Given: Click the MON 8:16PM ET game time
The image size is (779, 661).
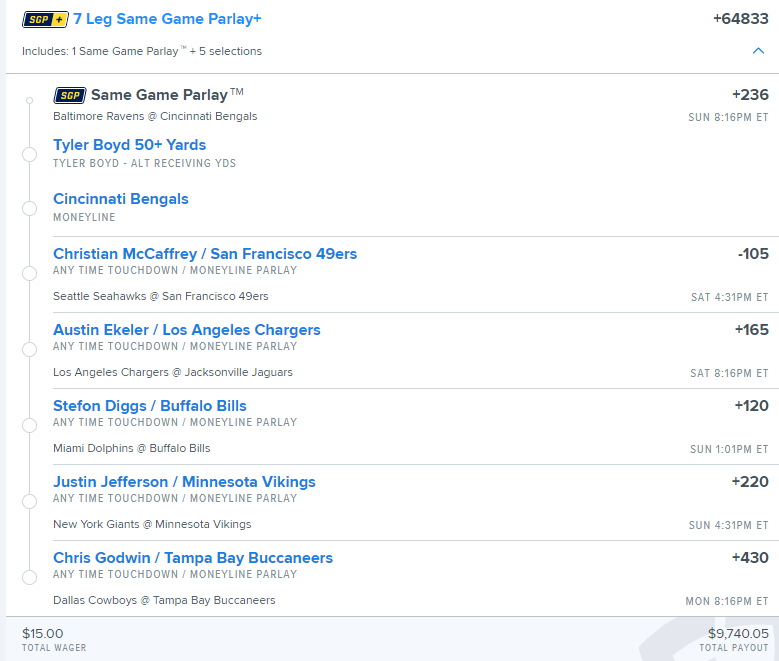Looking at the screenshot, I should tap(727, 601).
